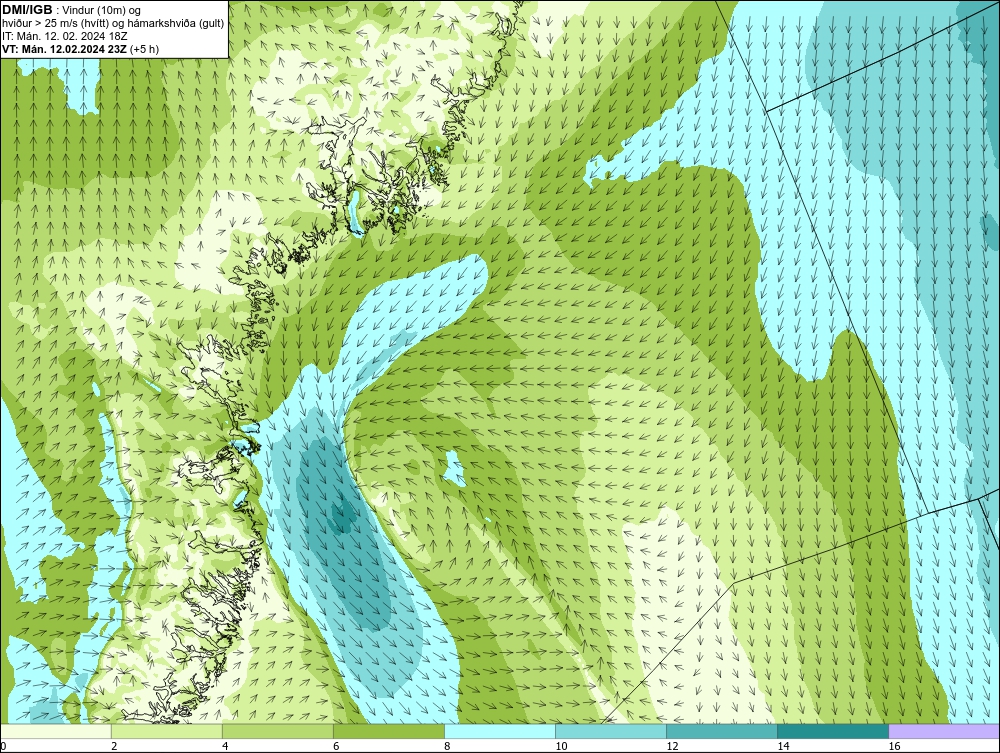Click the purple legend swatch above 16

tap(944, 731)
